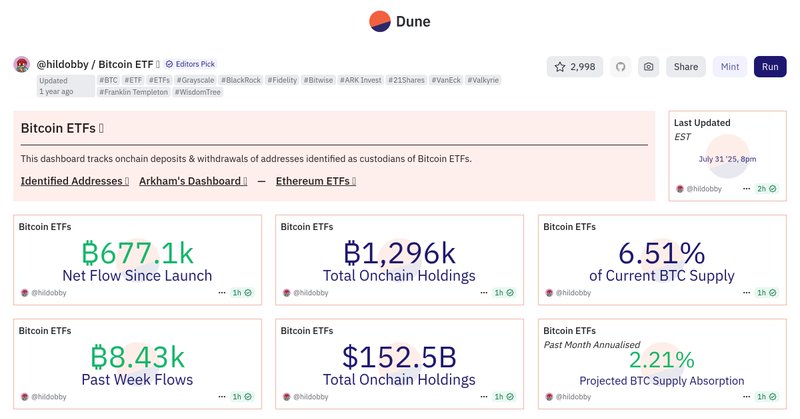Click the ₿8.43k weekly flows value
Screen dimensions: 800x419
pyautogui.click(x=137, y=357)
